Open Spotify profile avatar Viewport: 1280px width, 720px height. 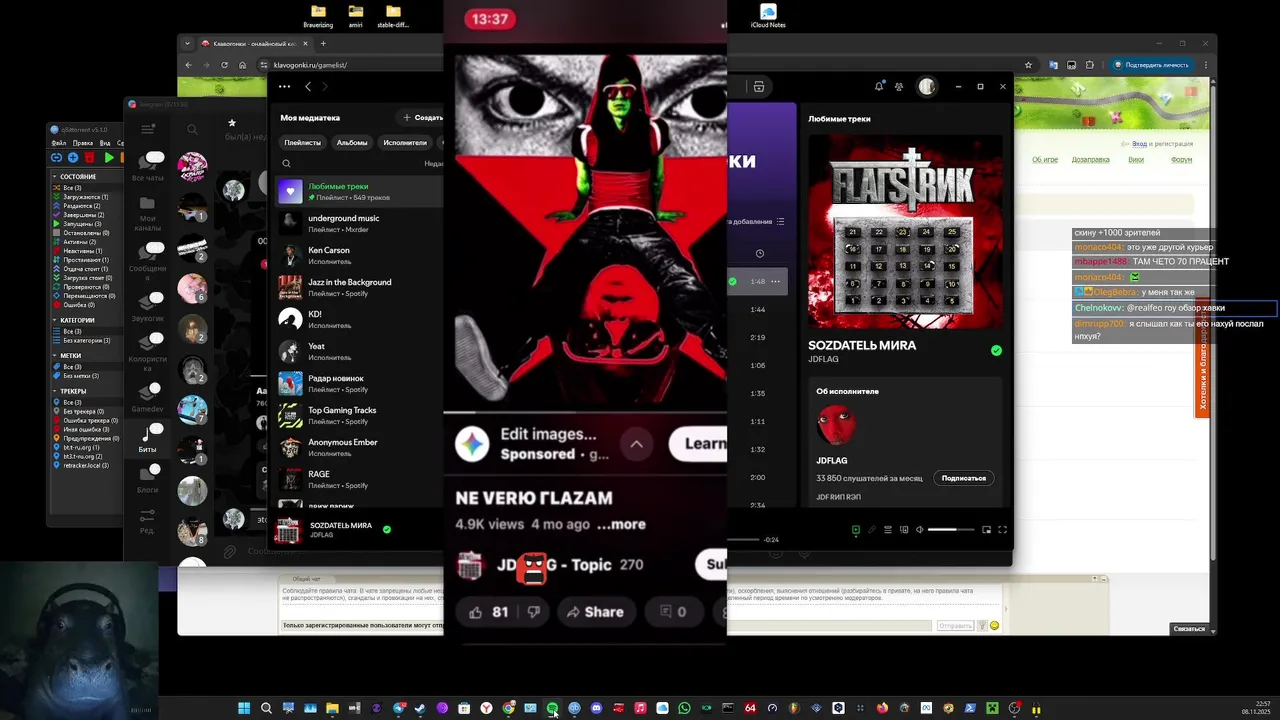pyautogui.click(x=927, y=87)
